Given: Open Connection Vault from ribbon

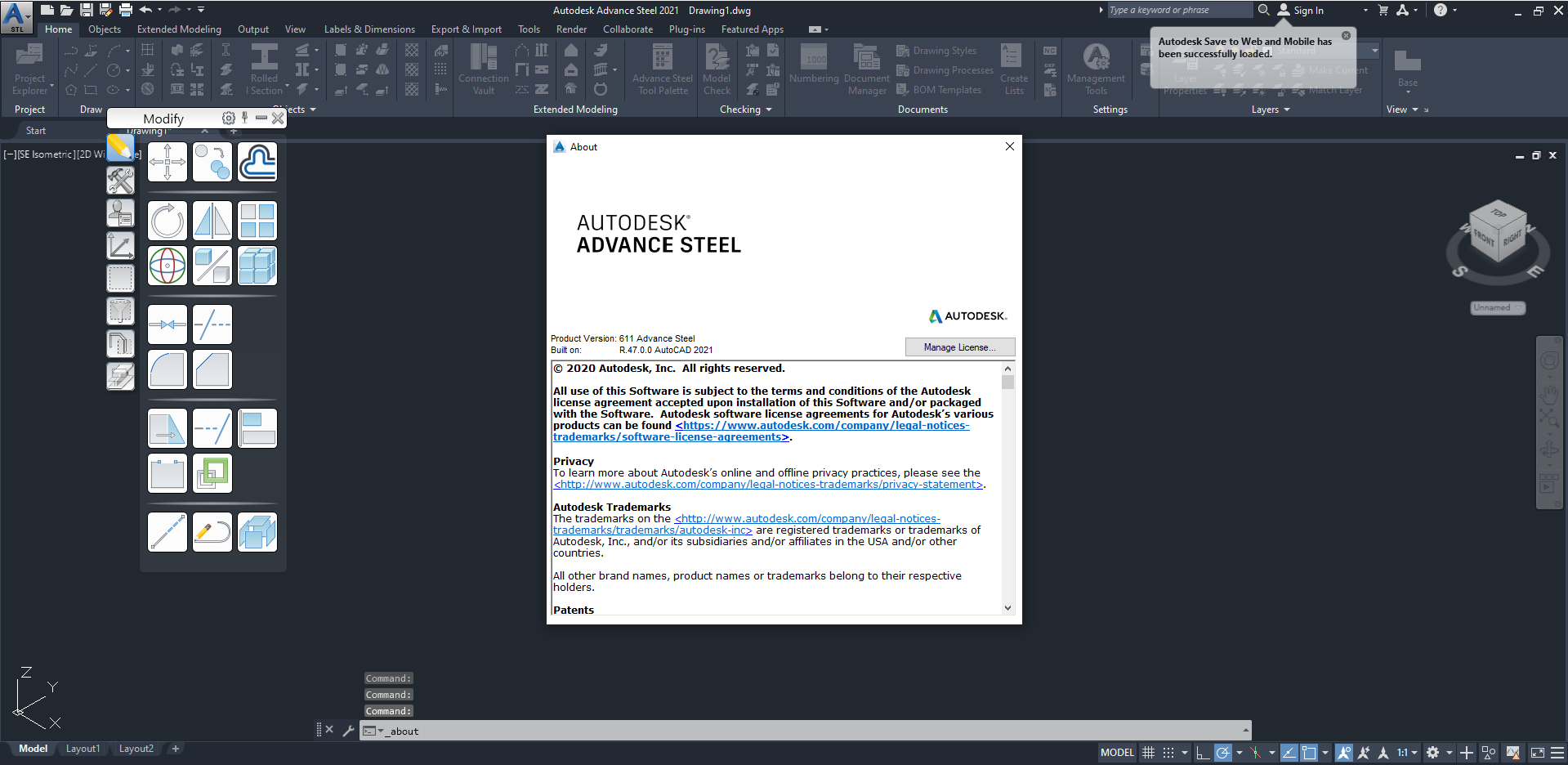Looking at the screenshot, I should point(484,69).
